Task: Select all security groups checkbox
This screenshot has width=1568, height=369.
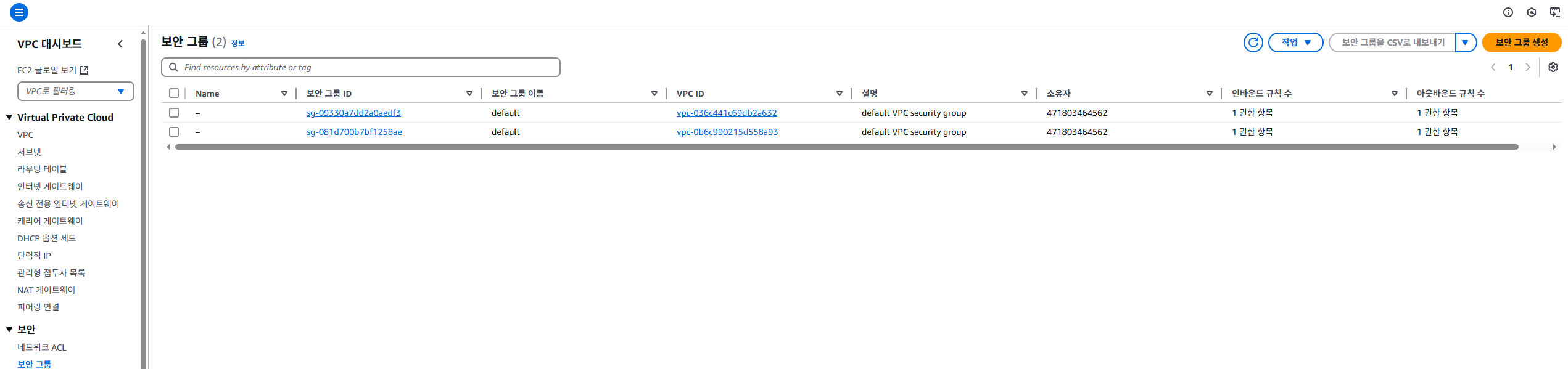Action: [x=174, y=93]
